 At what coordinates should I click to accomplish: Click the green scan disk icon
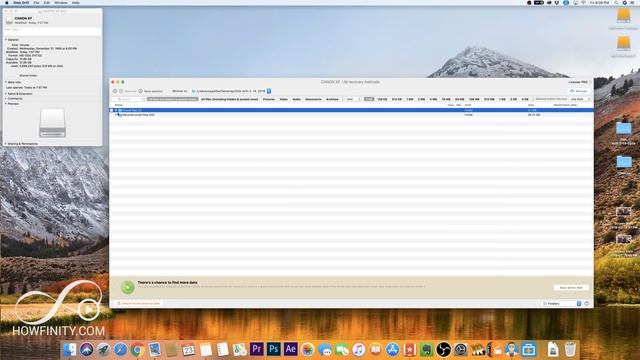click(x=127, y=287)
